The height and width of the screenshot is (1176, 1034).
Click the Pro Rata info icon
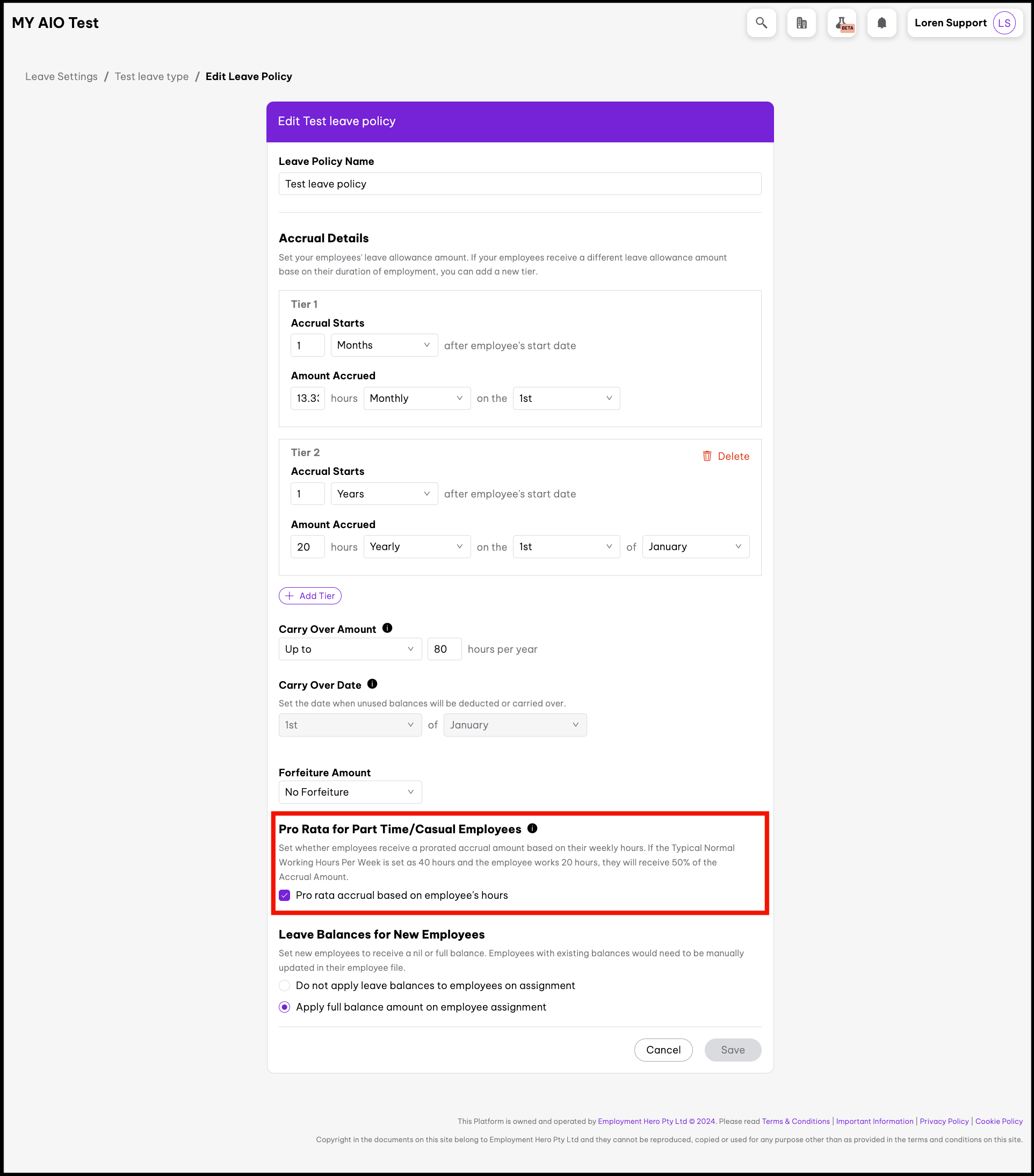pos(532,828)
